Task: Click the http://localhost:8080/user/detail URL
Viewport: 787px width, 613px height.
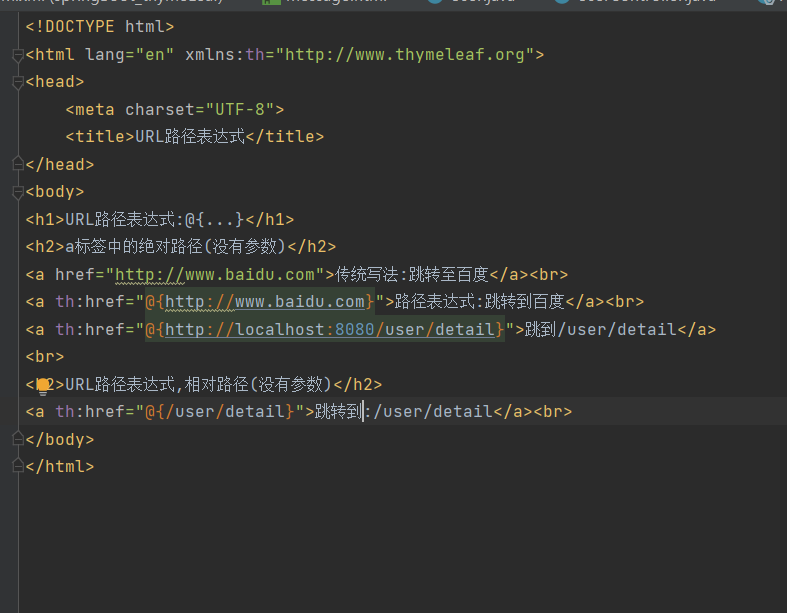Action: tap(330, 330)
